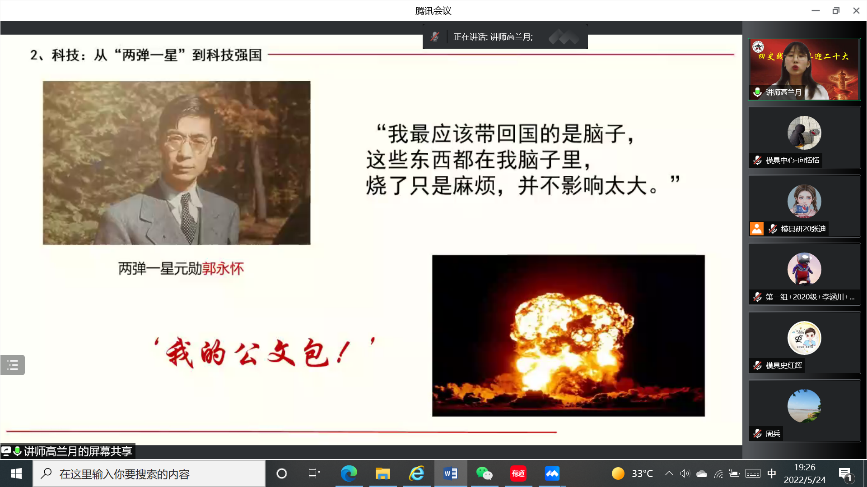Open the red app icon on taskbar
The height and width of the screenshot is (487, 867).
[518, 474]
